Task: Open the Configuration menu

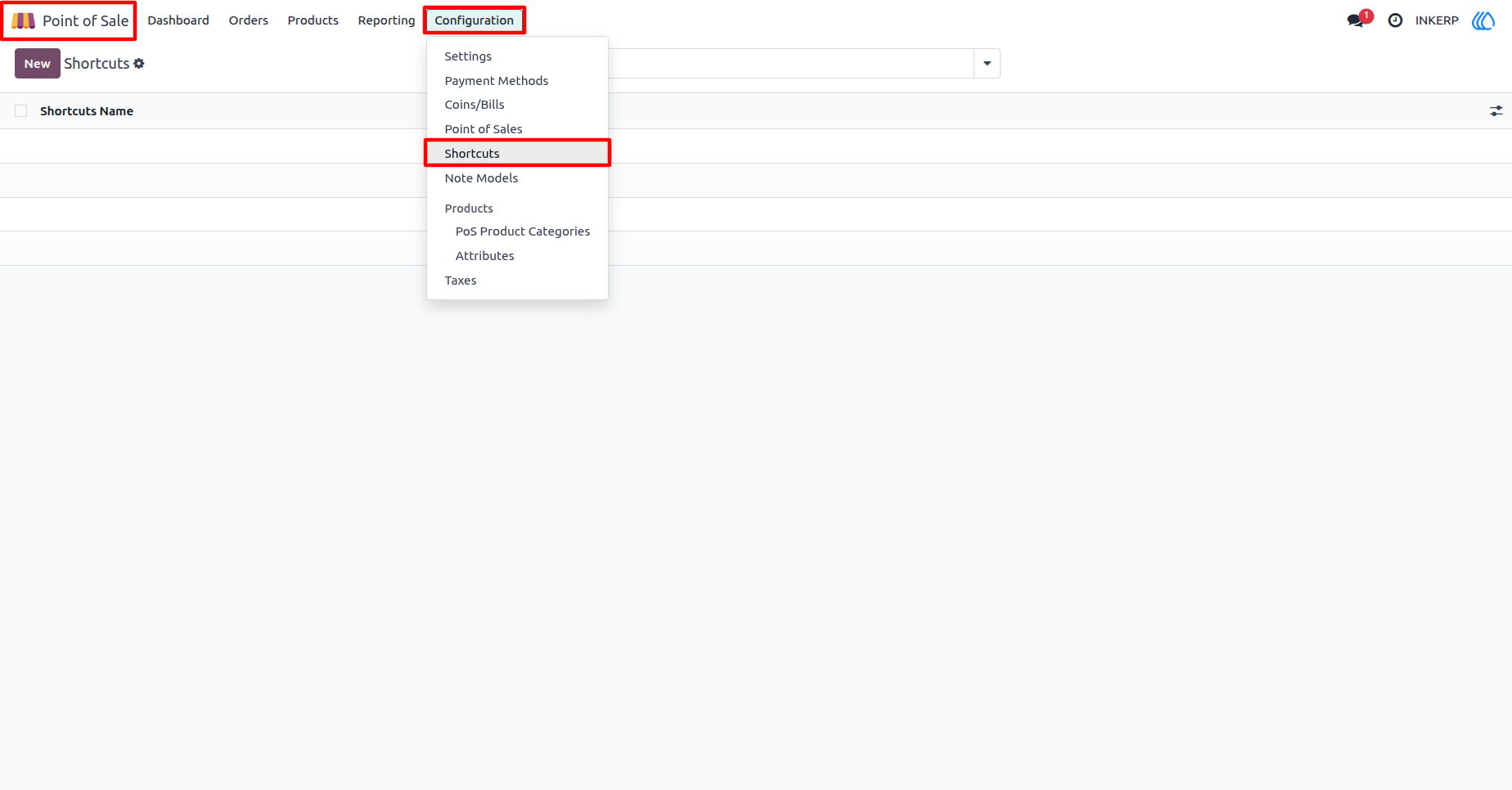Action: (475, 20)
